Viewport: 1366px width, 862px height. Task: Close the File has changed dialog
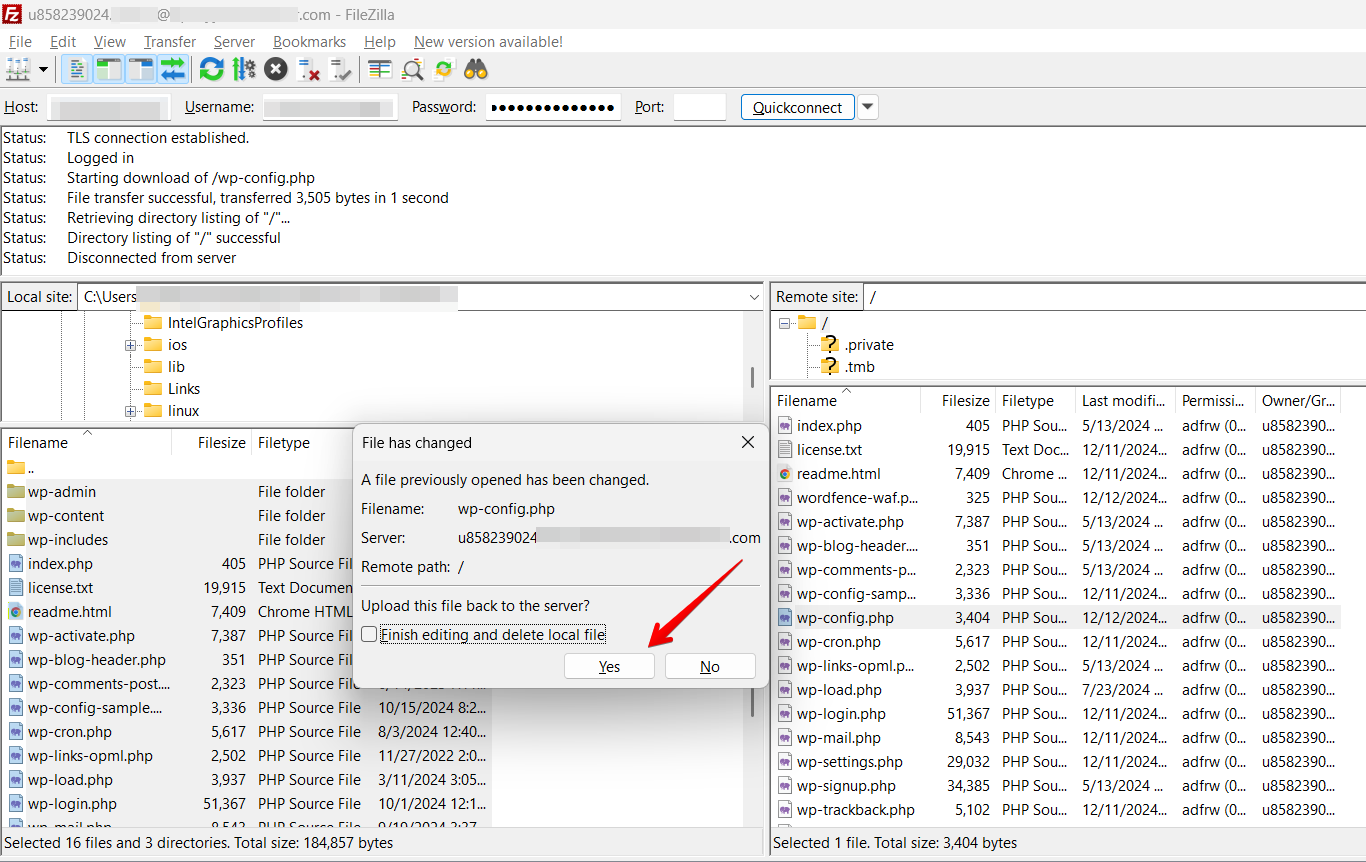click(x=747, y=442)
